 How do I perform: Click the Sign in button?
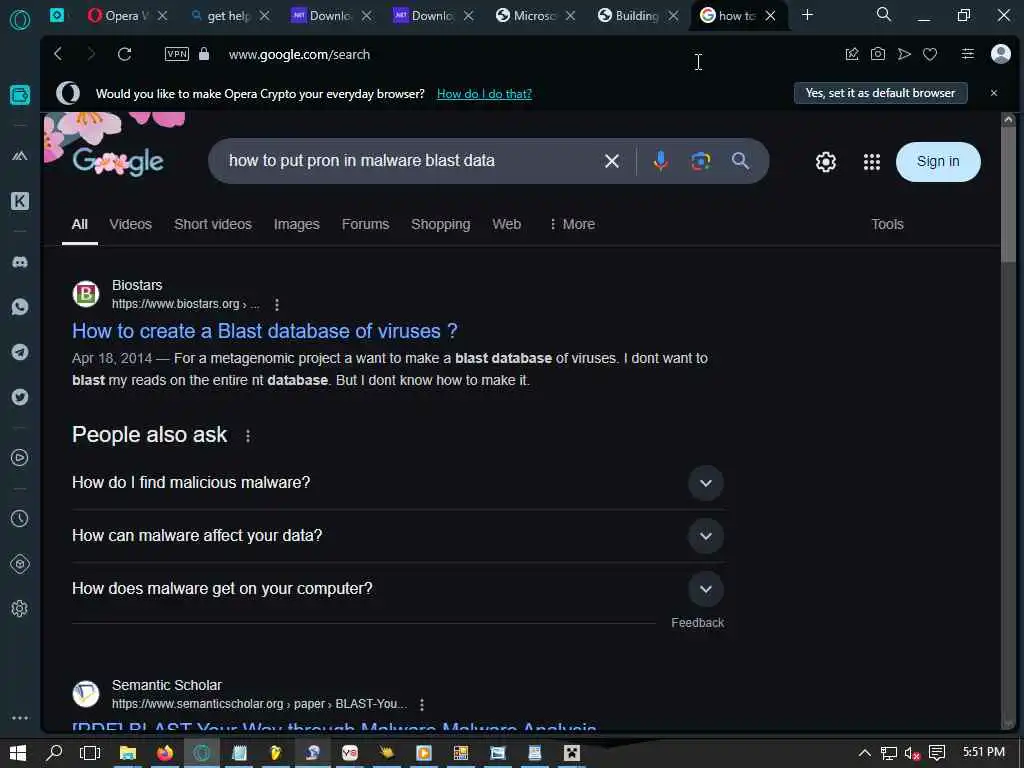click(x=938, y=161)
